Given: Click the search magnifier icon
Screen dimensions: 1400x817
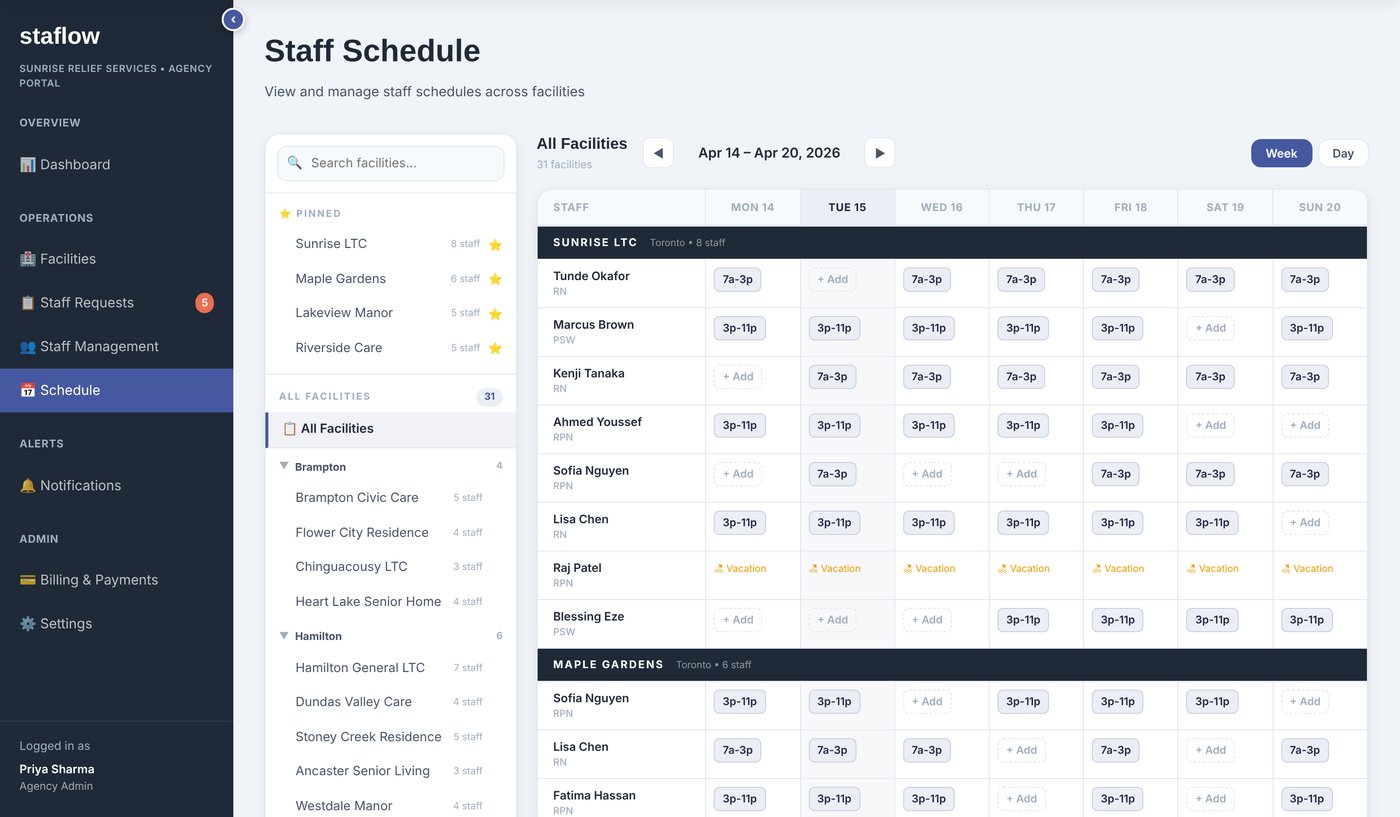Looking at the screenshot, I should (x=295, y=163).
